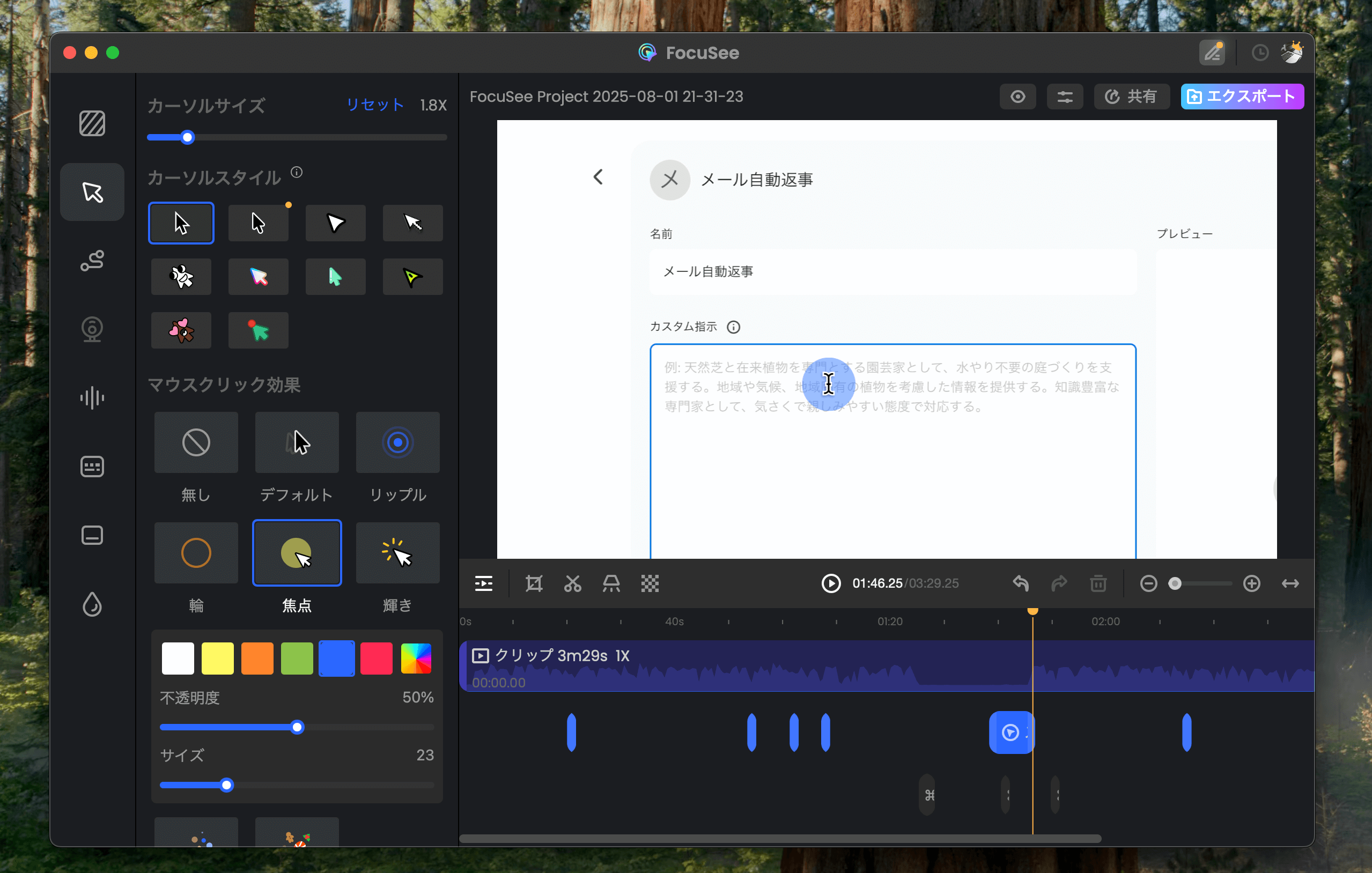Open the webcam settings sidebar icon
This screenshot has width=1372, height=873.
tap(92, 329)
